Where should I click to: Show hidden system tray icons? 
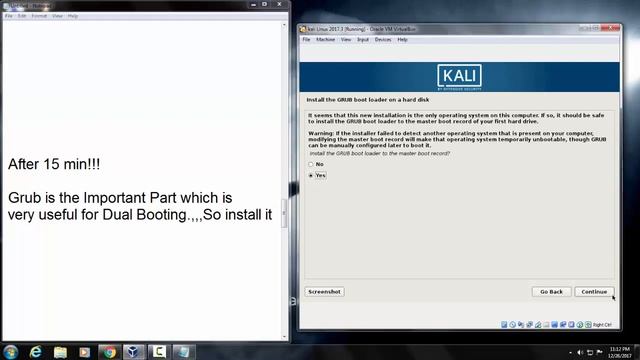(x=570, y=352)
